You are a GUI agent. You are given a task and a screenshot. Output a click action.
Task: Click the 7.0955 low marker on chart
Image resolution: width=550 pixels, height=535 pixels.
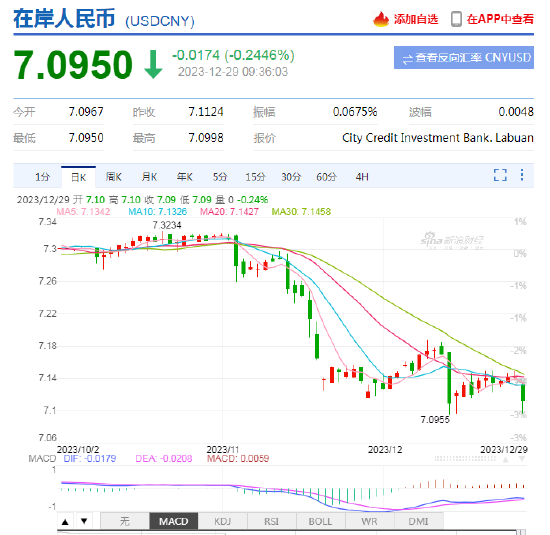[x=435, y=420]
